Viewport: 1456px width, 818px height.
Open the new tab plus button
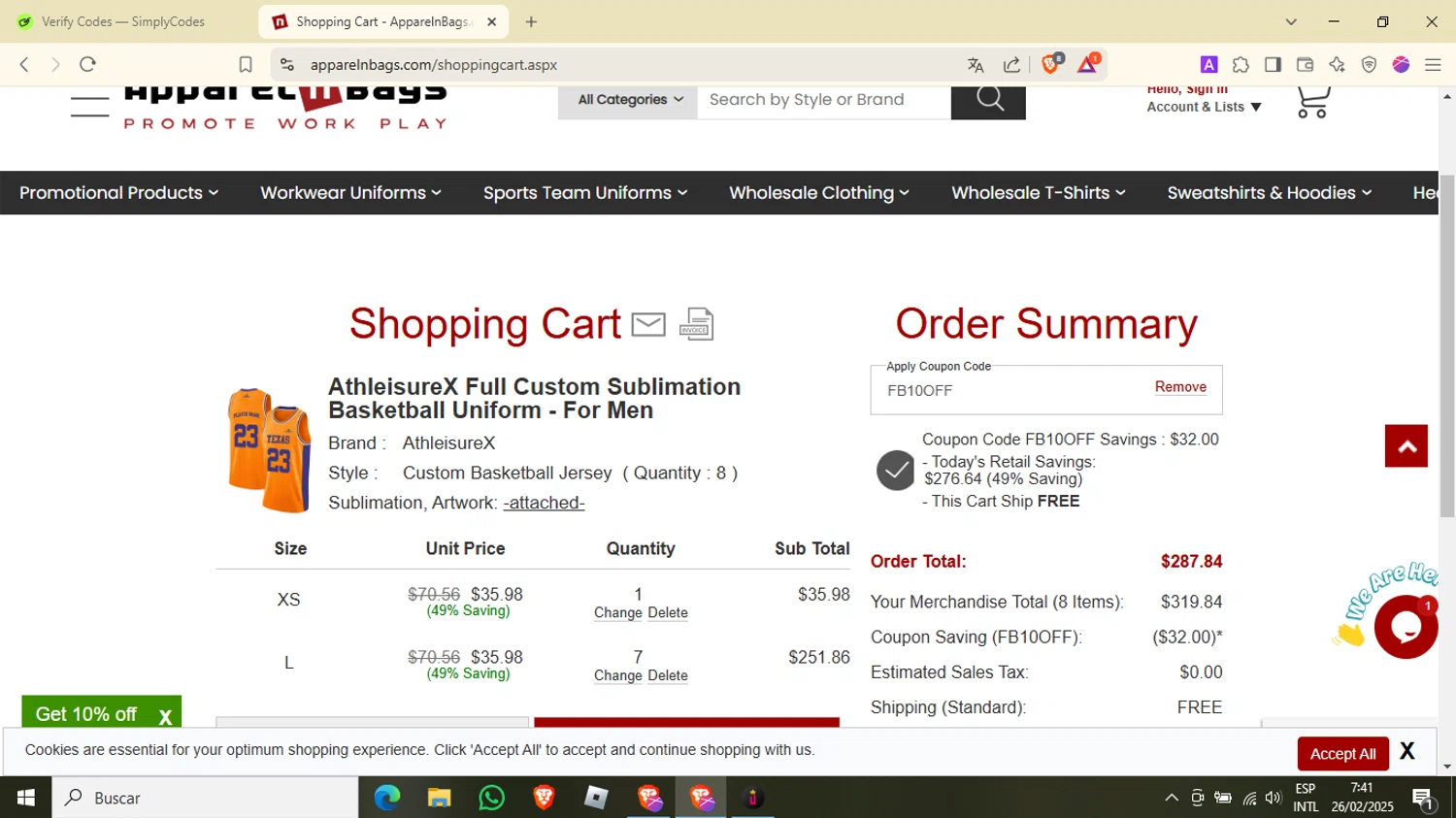(x=531, y=21)
